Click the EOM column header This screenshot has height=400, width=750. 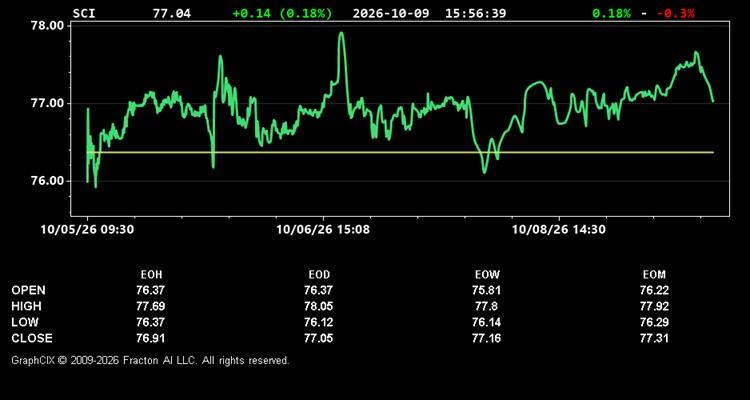[x=654, y=275]
